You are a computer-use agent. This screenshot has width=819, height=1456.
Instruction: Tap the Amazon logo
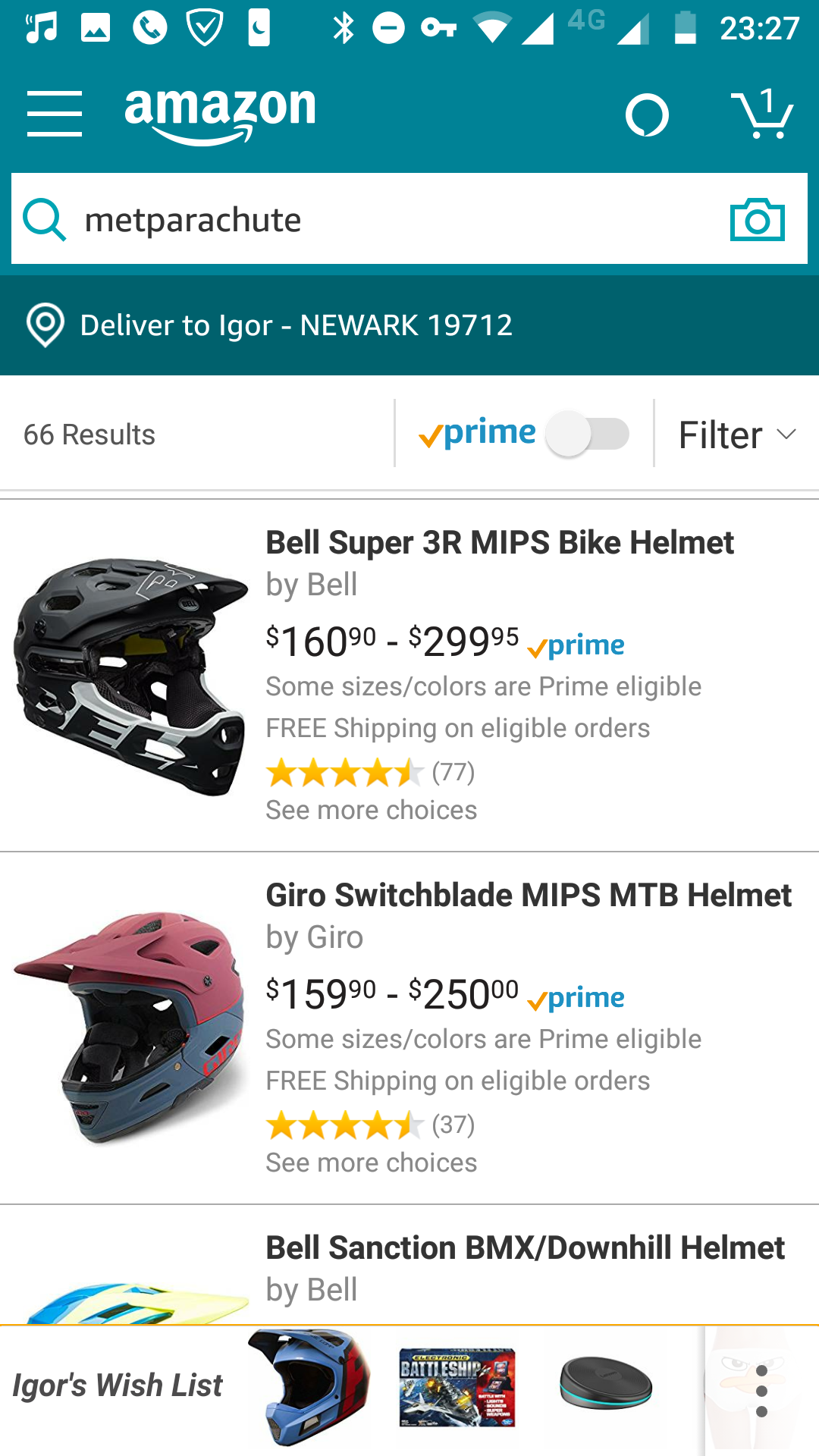point(220,114)
